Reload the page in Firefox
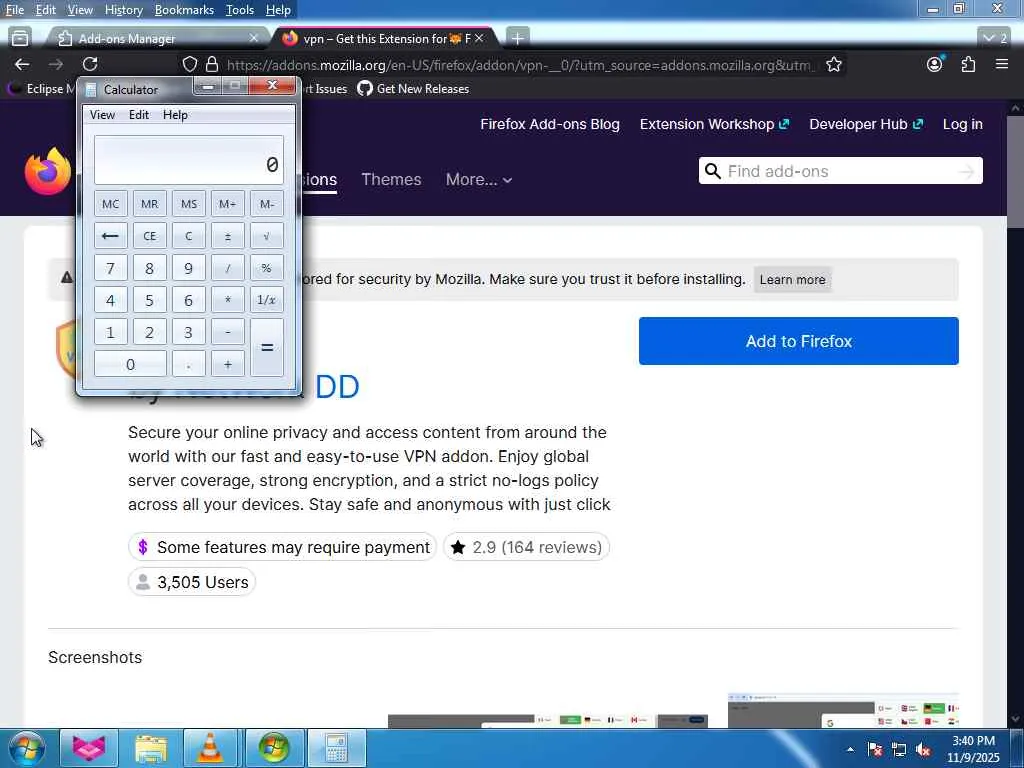Screen dimensions: 1024x768 click(x=90, y=64)
